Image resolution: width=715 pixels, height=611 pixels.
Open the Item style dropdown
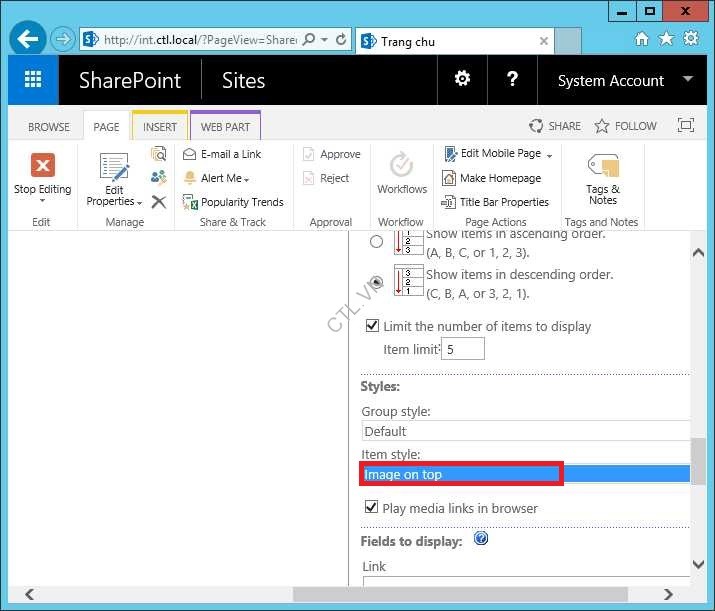525,474
